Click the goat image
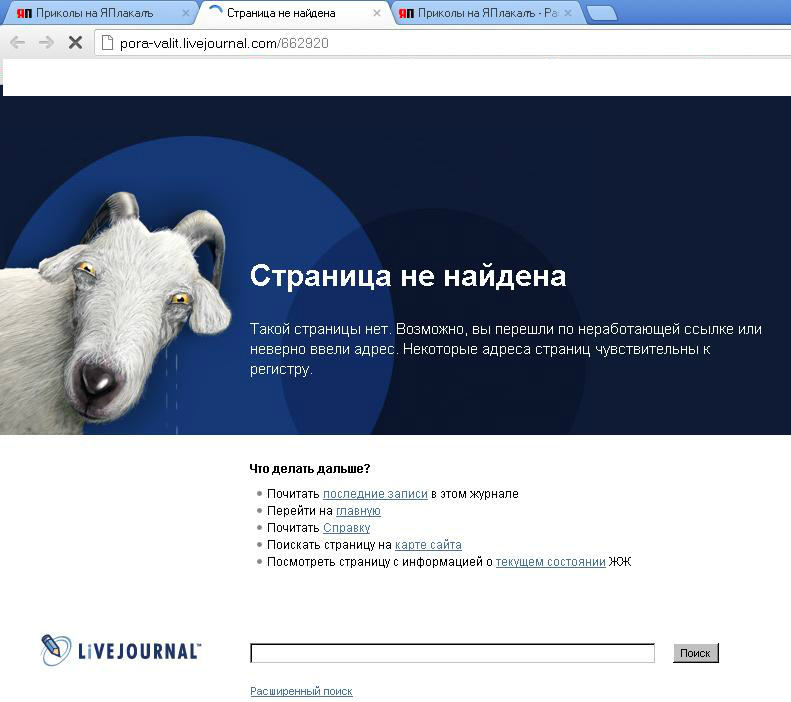This screenshot has width=791, height=702. coord(114,313)
